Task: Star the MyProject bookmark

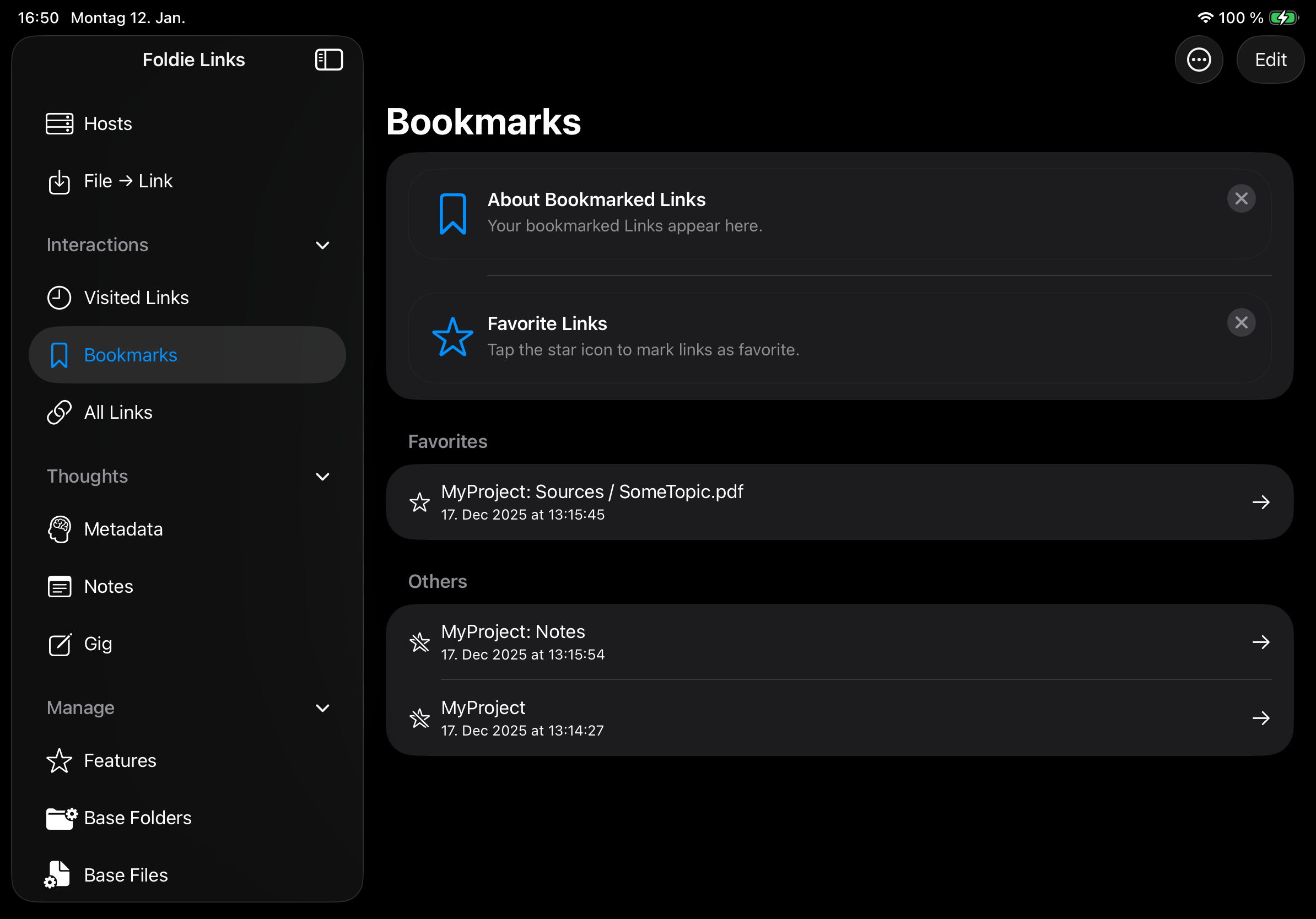Action: pyautogui.click(x=420, y=718)
